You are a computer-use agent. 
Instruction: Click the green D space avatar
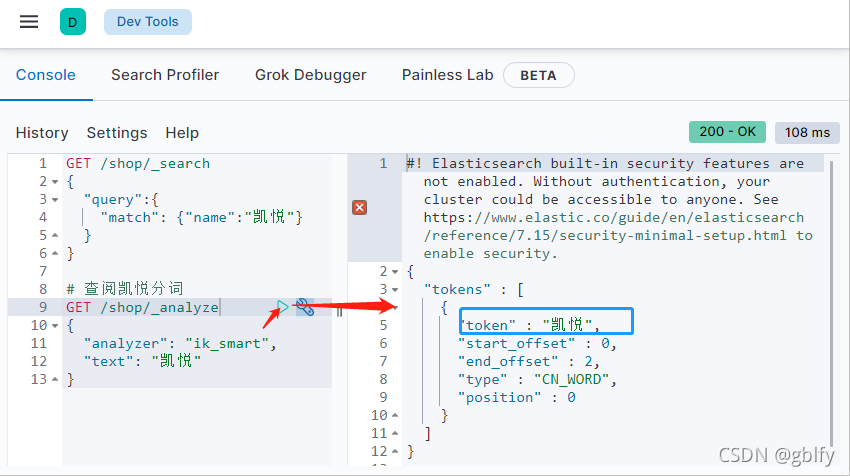point(73,22)
